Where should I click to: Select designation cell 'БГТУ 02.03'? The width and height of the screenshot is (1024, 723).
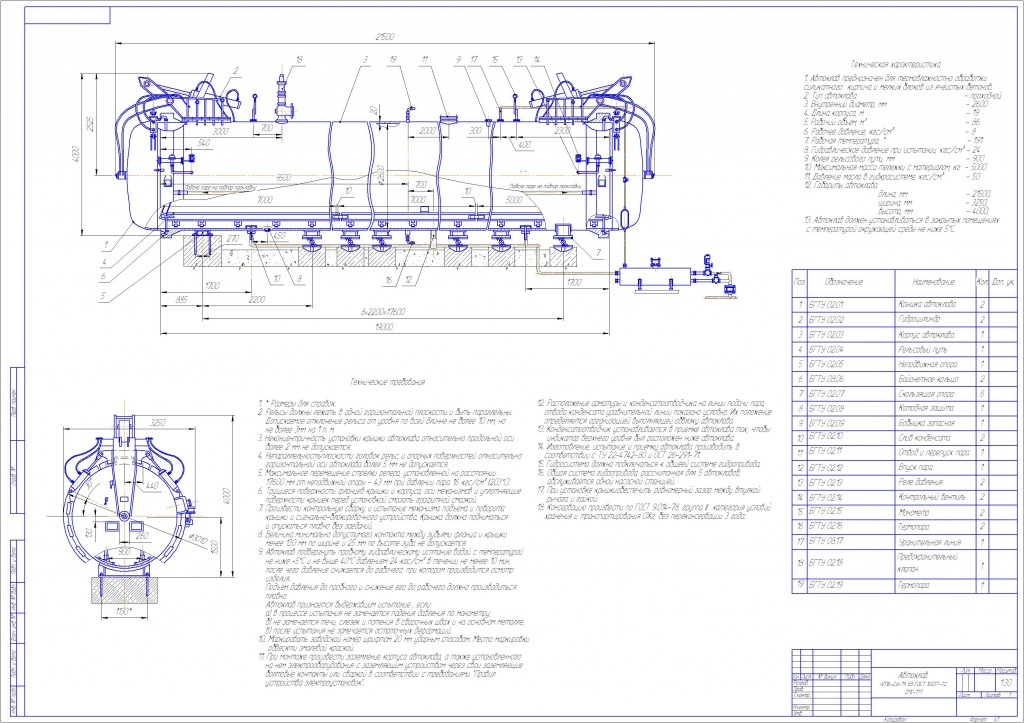850,334
